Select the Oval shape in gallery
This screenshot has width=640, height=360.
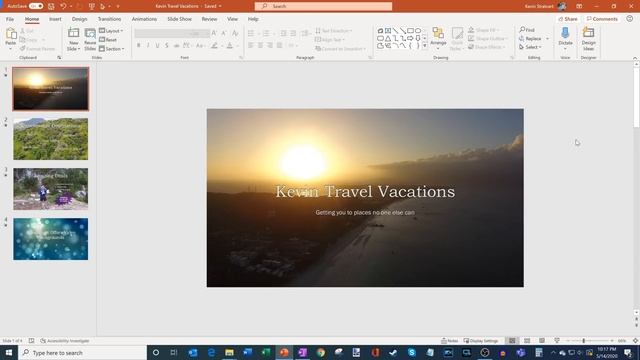[418, 31]
